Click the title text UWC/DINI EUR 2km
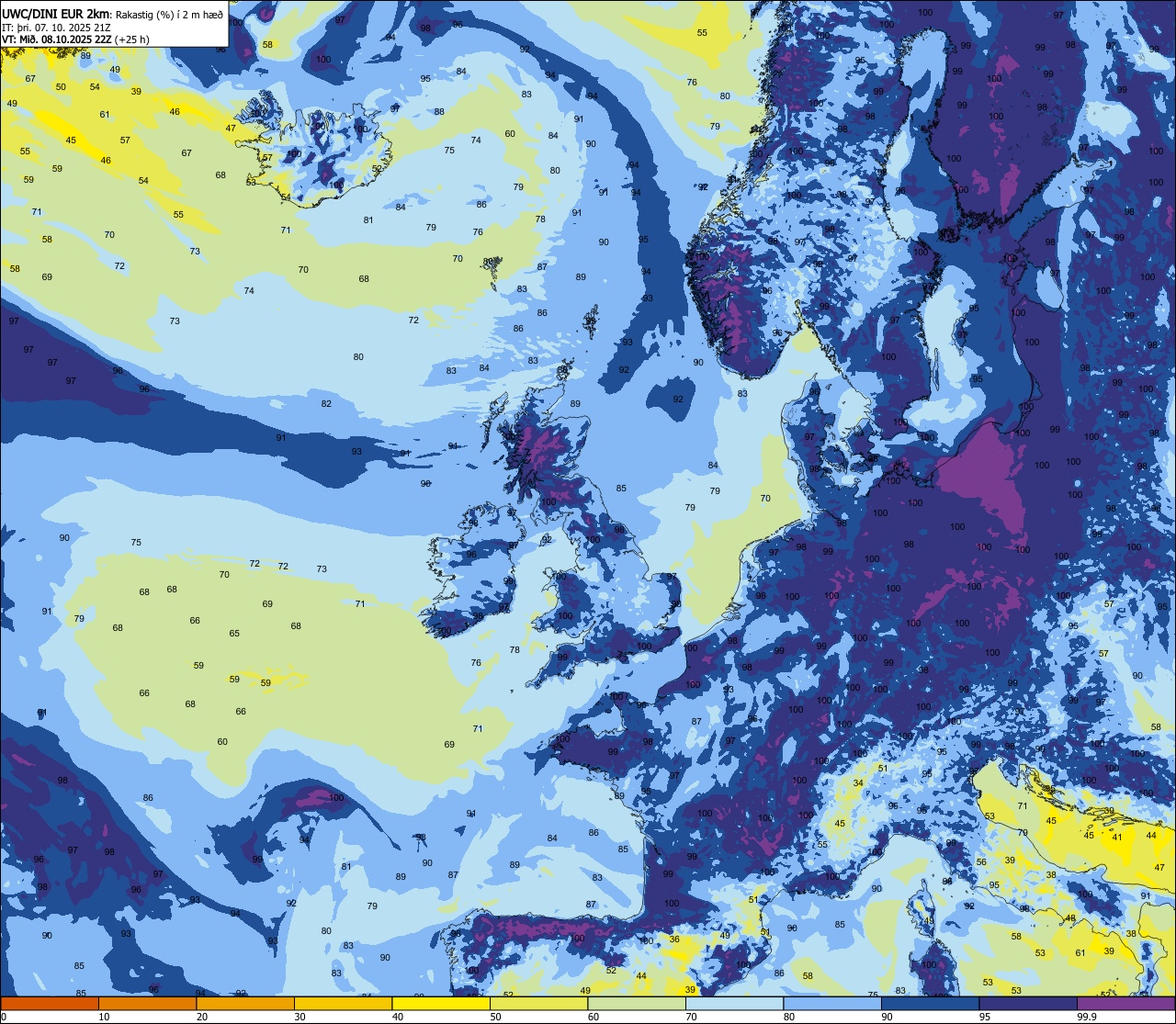This screenshot has height=1024, width=1176. (55, 13)
